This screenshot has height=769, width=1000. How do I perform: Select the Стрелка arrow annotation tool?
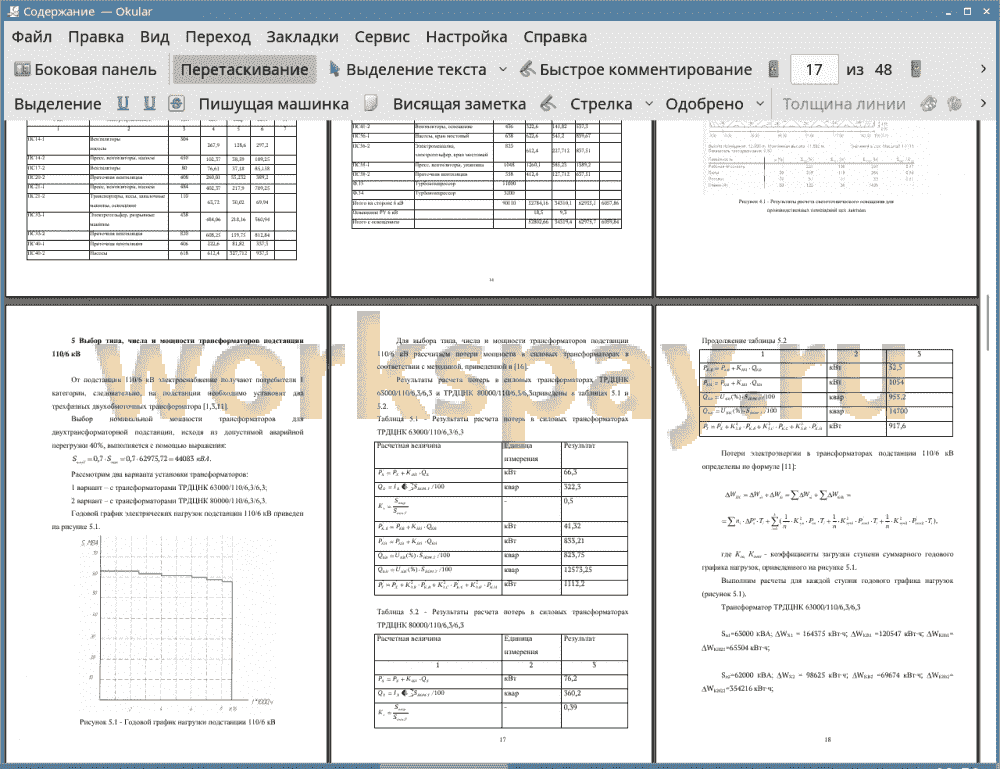tap(601, 104)
